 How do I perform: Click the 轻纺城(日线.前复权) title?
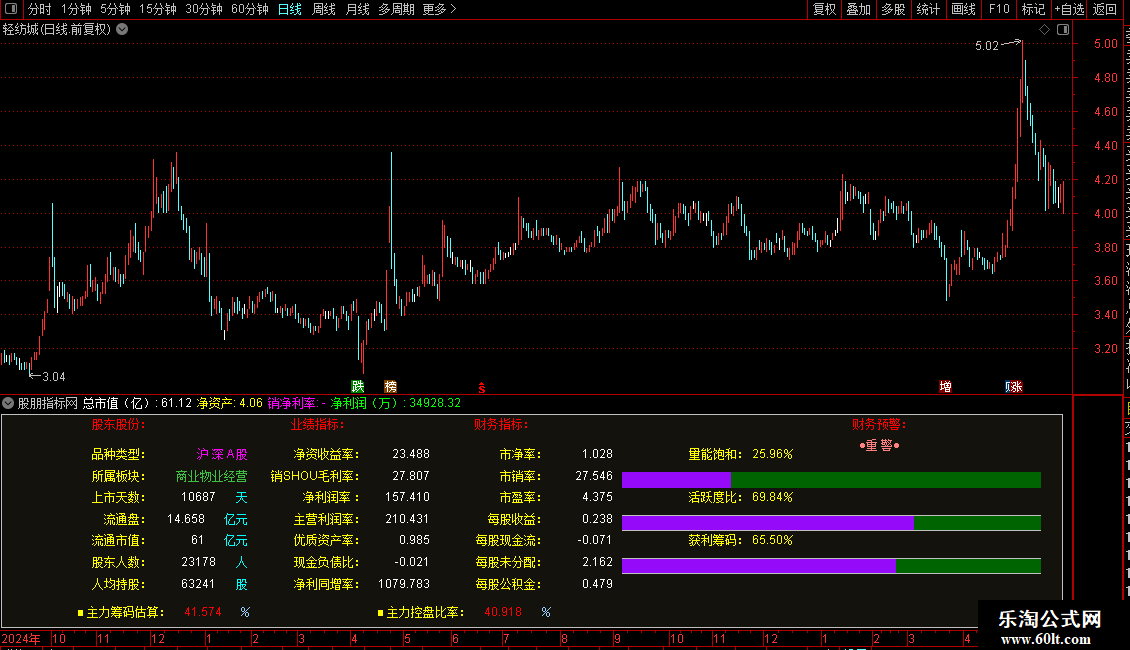point(57,30)
